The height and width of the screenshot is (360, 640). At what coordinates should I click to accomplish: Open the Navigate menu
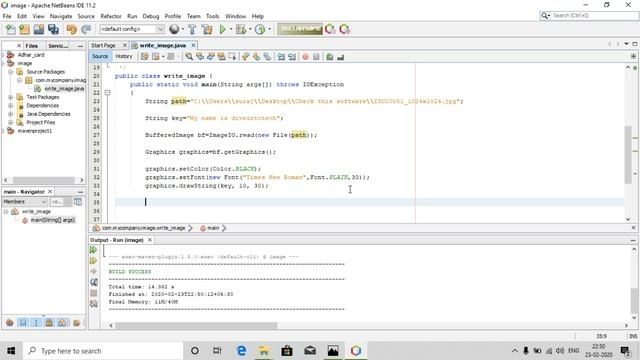tap(61, 16)
